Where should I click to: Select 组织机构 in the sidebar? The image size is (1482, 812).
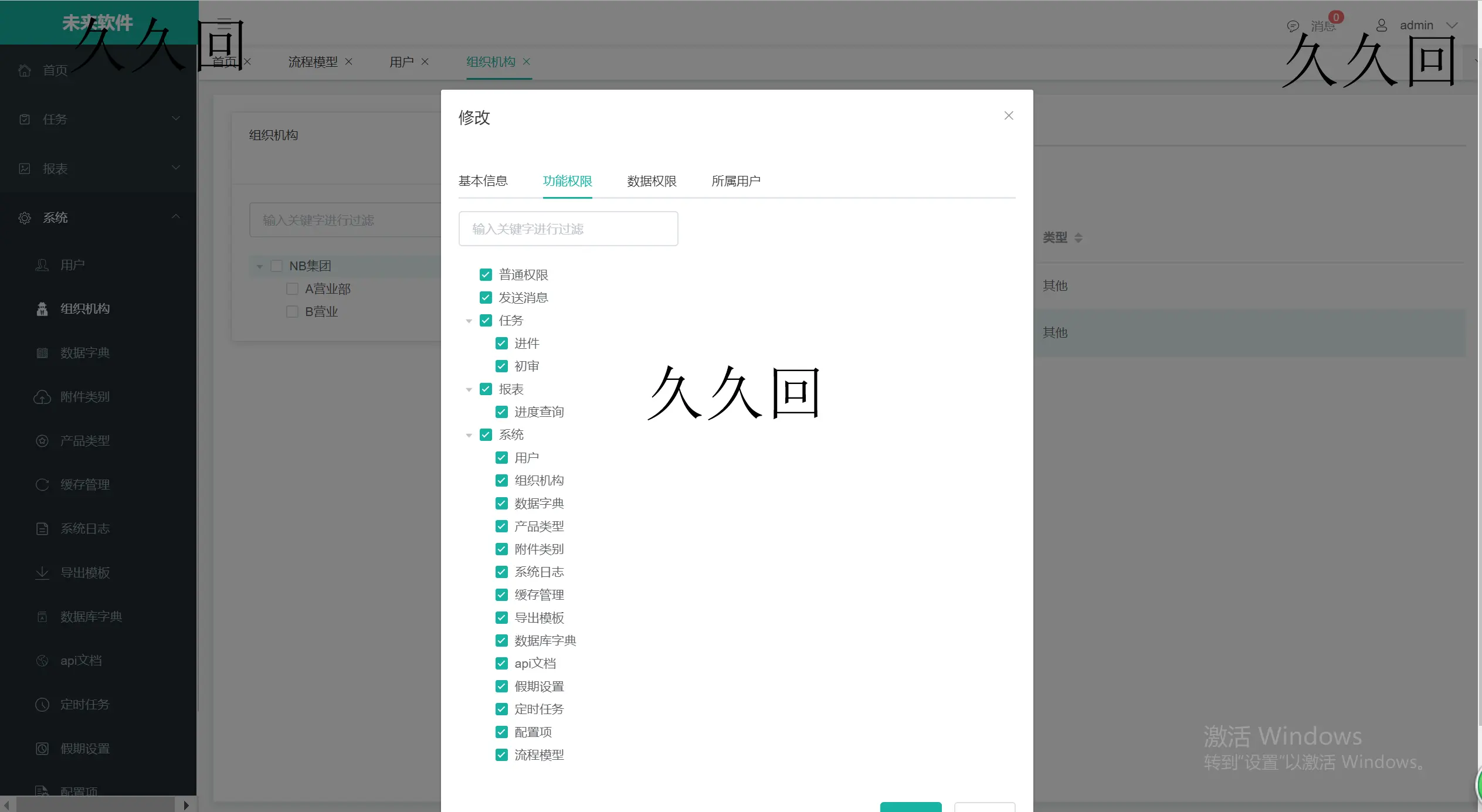click(x=85, y=308)
